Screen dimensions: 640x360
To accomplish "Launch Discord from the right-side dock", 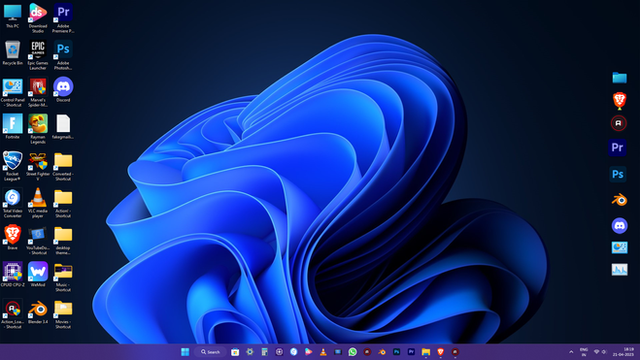I will pyautogui.click(x=620, y=226).
